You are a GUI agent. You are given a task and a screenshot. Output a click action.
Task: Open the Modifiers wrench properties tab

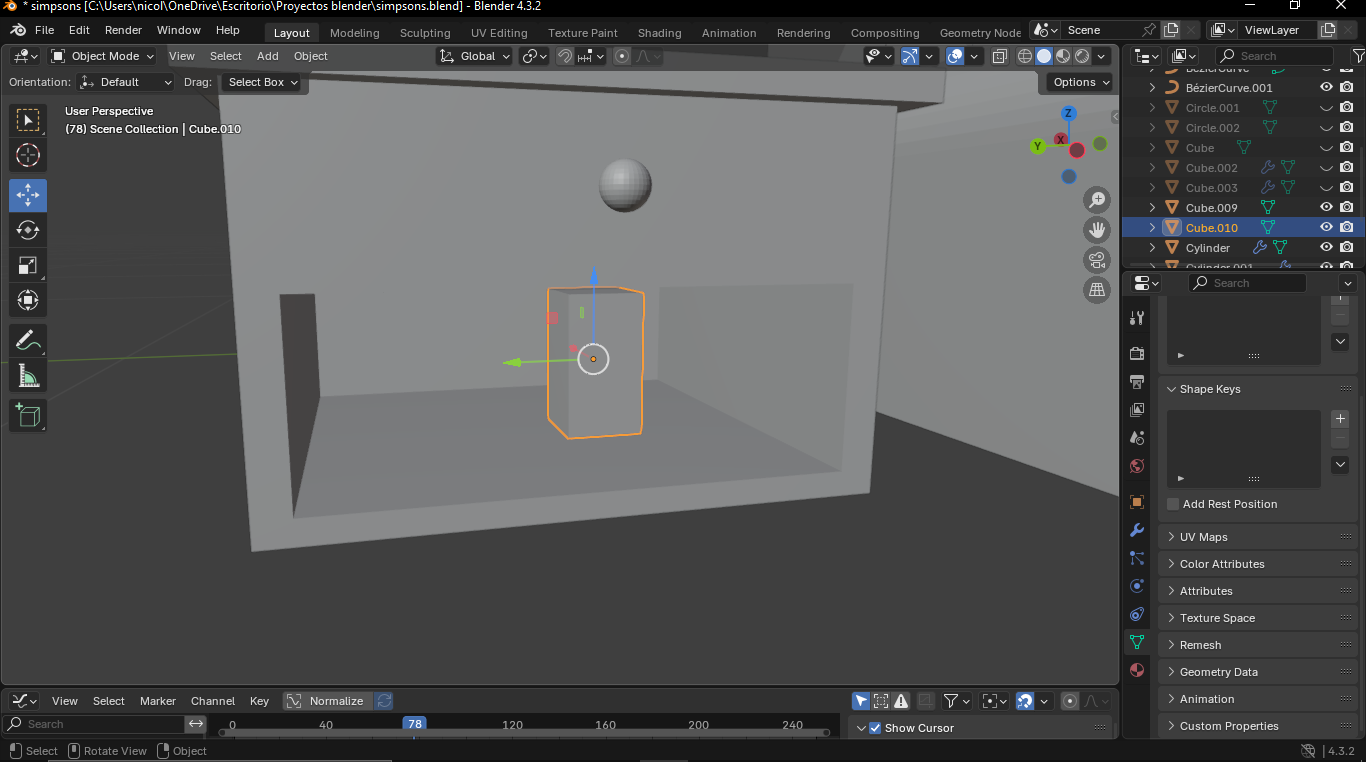coord(1137,530)
